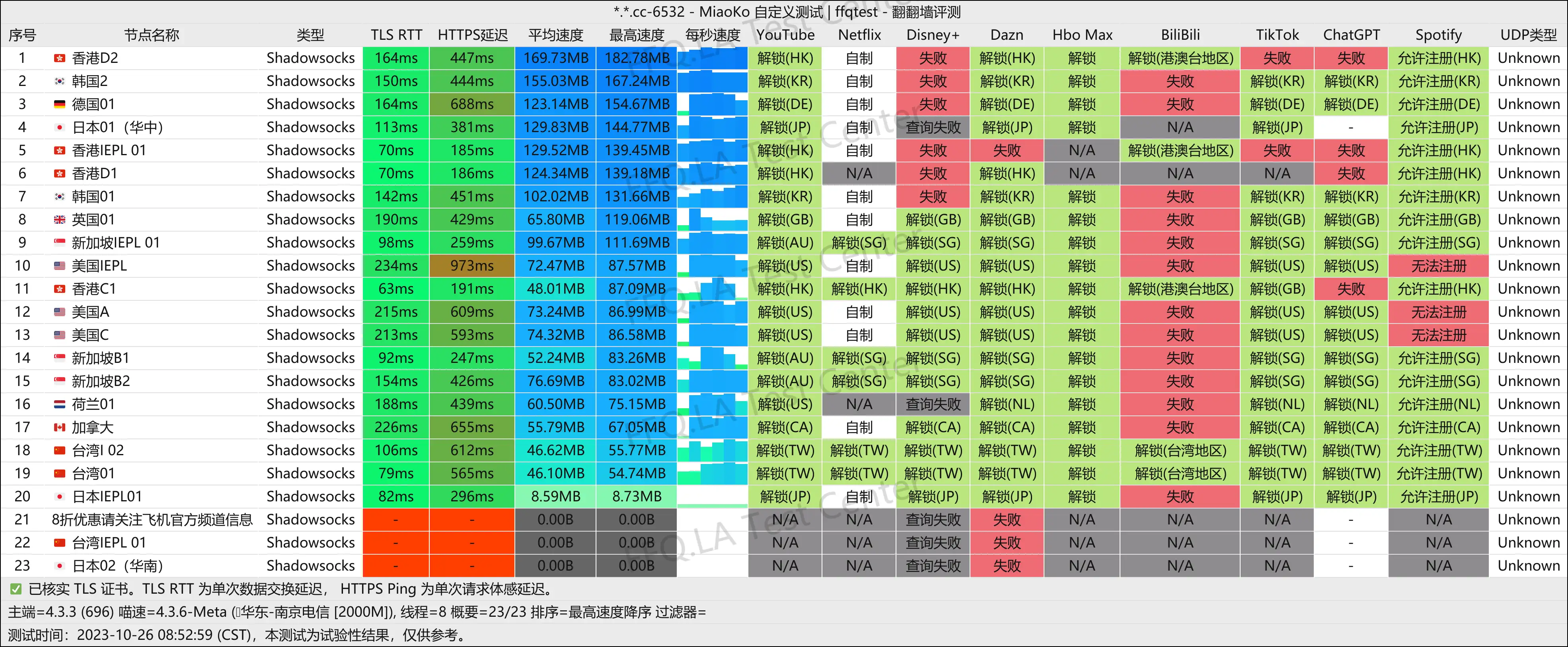
Task: Click the HTTPS延迟 column header
Action: (472, 35)
